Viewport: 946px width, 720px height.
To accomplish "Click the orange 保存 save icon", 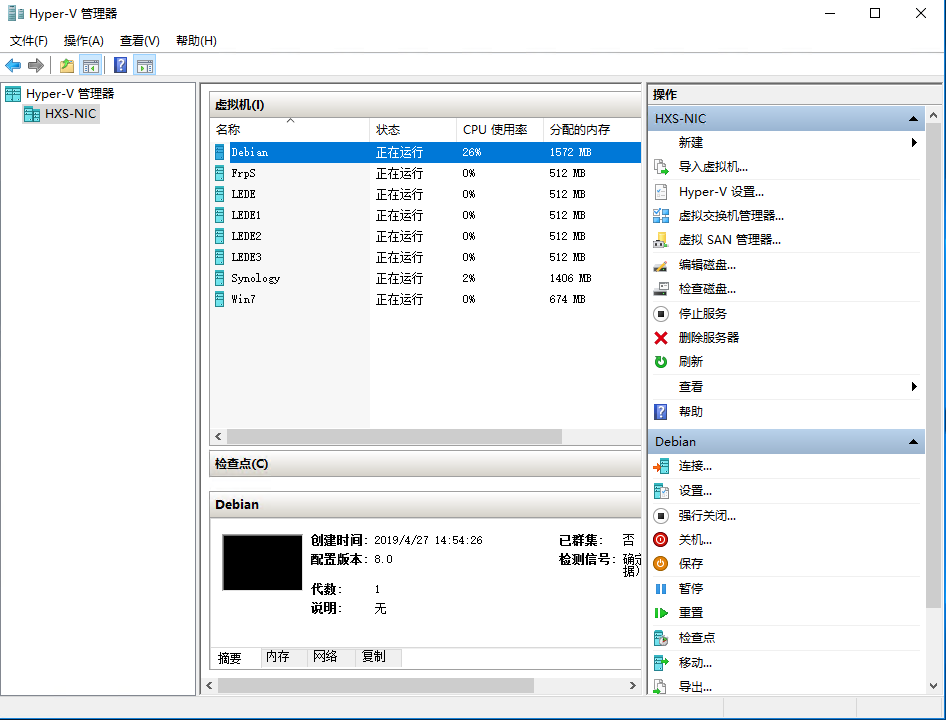I will tap(661, 564).
